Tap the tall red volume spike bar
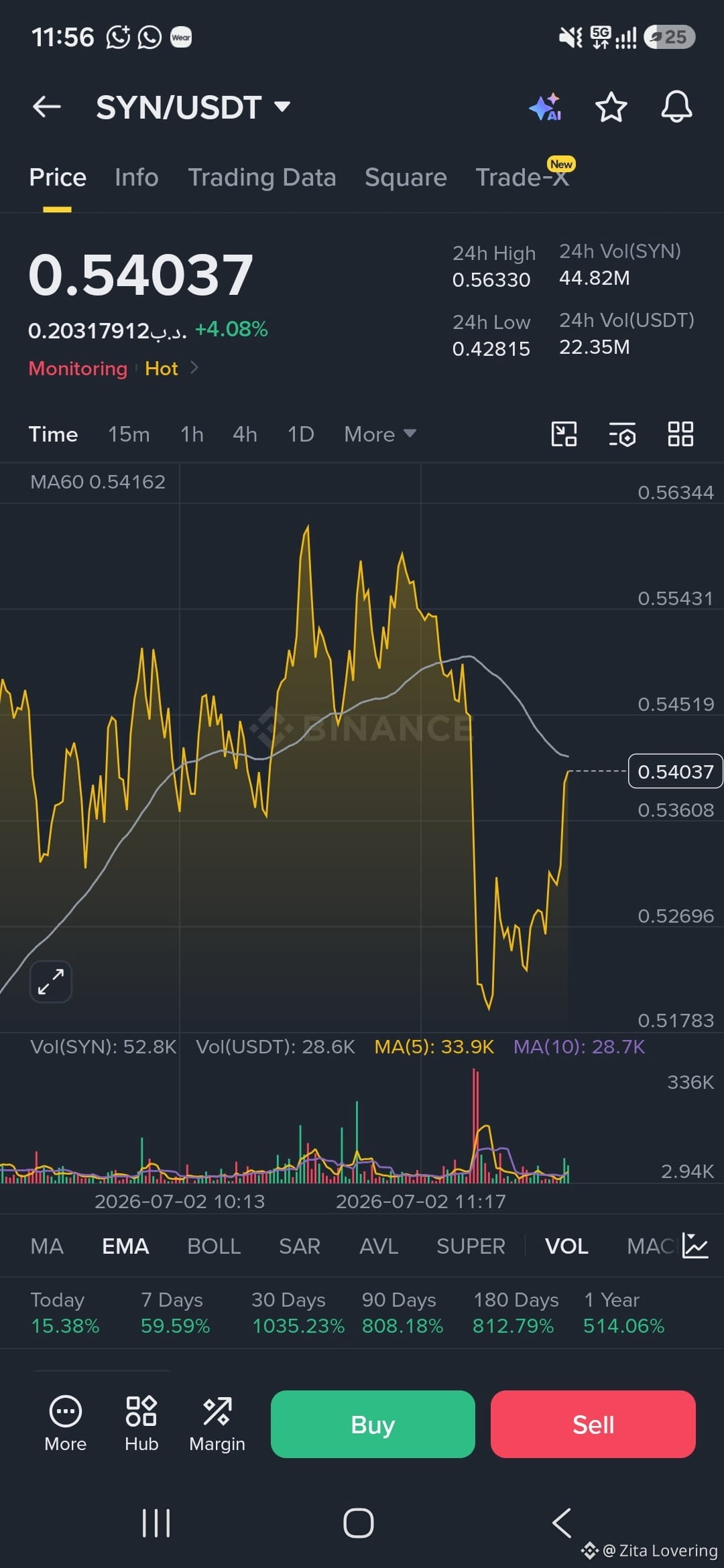 (475, 1126)
